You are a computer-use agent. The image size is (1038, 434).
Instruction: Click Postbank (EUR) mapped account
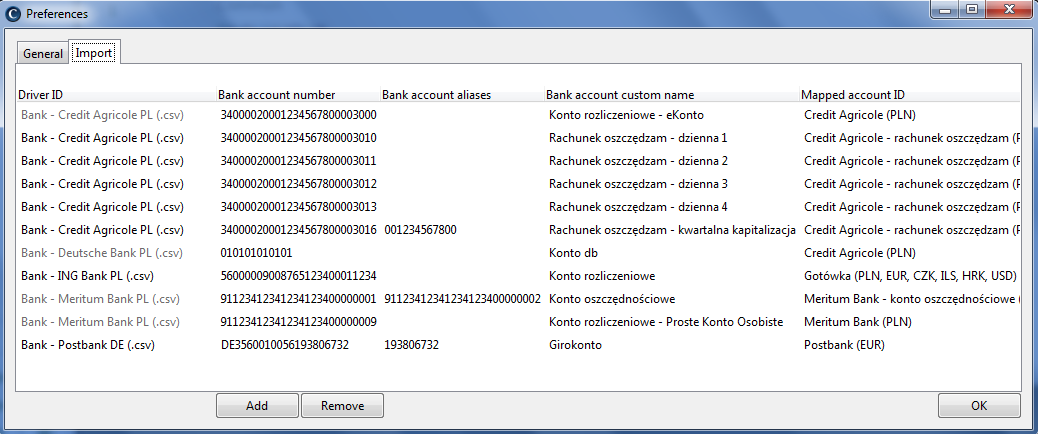(x=844, y=345)
